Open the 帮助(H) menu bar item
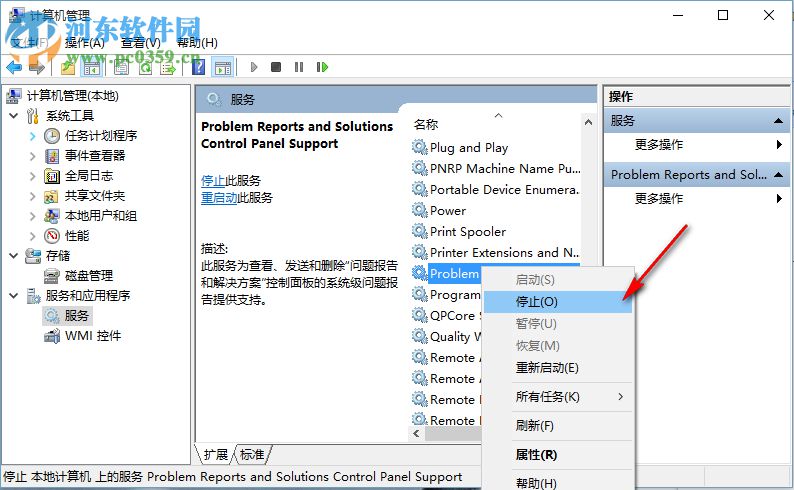 click(197, 43)
